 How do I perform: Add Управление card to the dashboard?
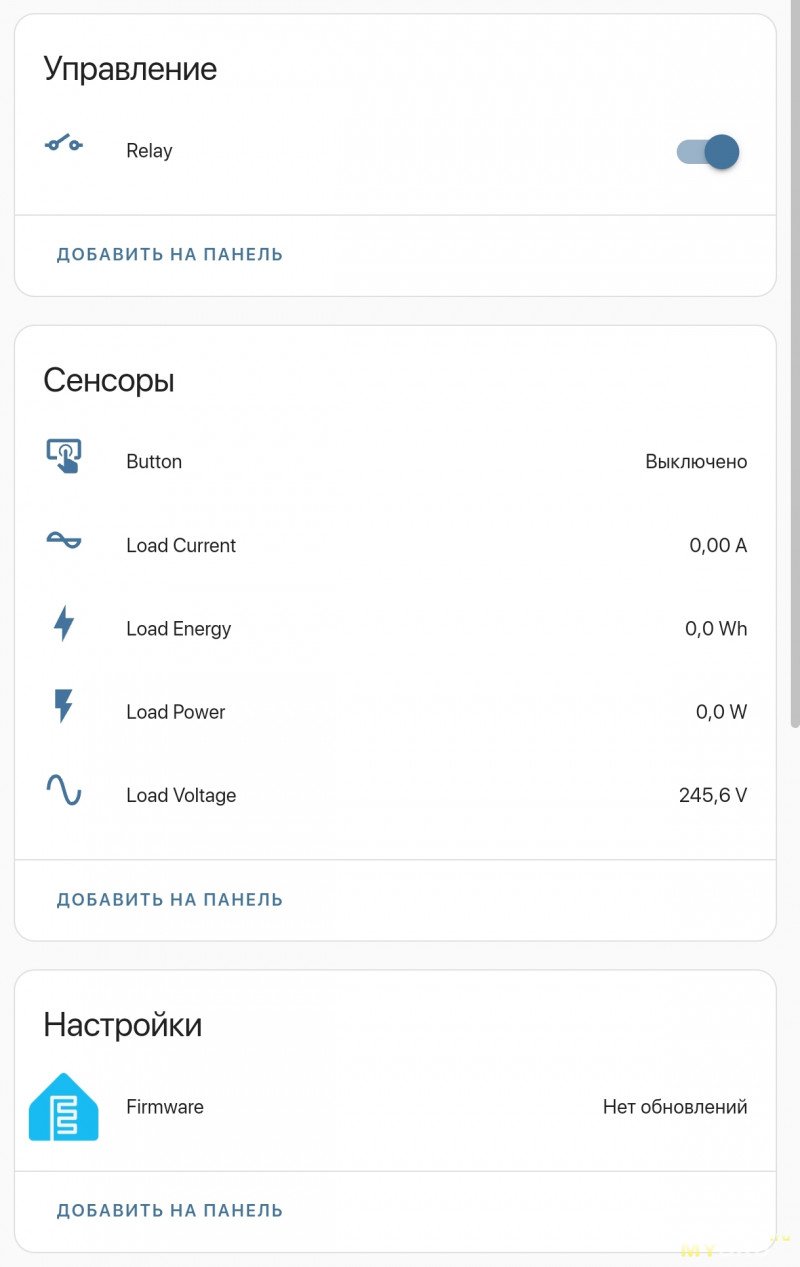(170, 255)
